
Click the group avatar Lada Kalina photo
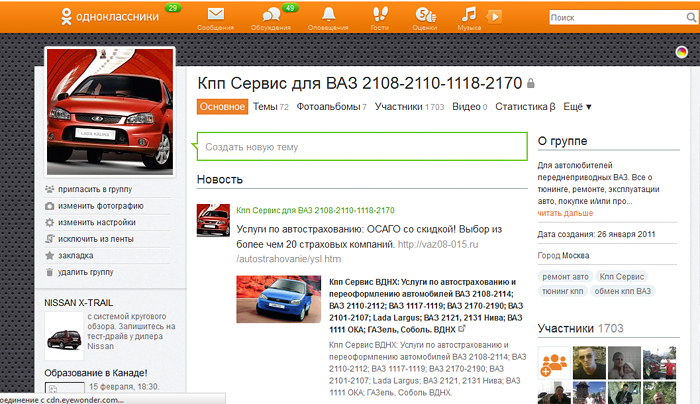point(110,112)
